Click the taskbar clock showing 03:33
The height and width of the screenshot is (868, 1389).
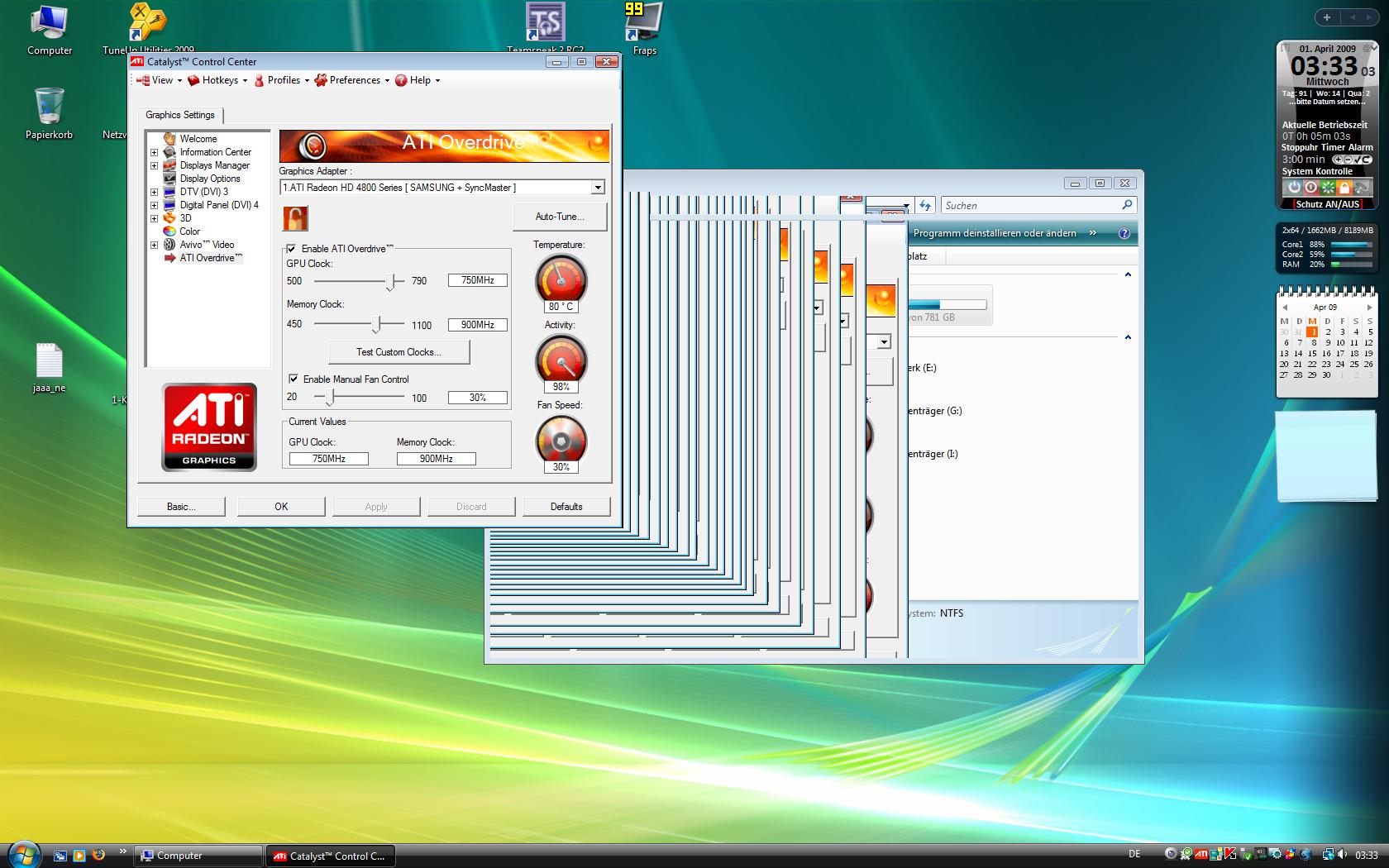pos(1367,855)
